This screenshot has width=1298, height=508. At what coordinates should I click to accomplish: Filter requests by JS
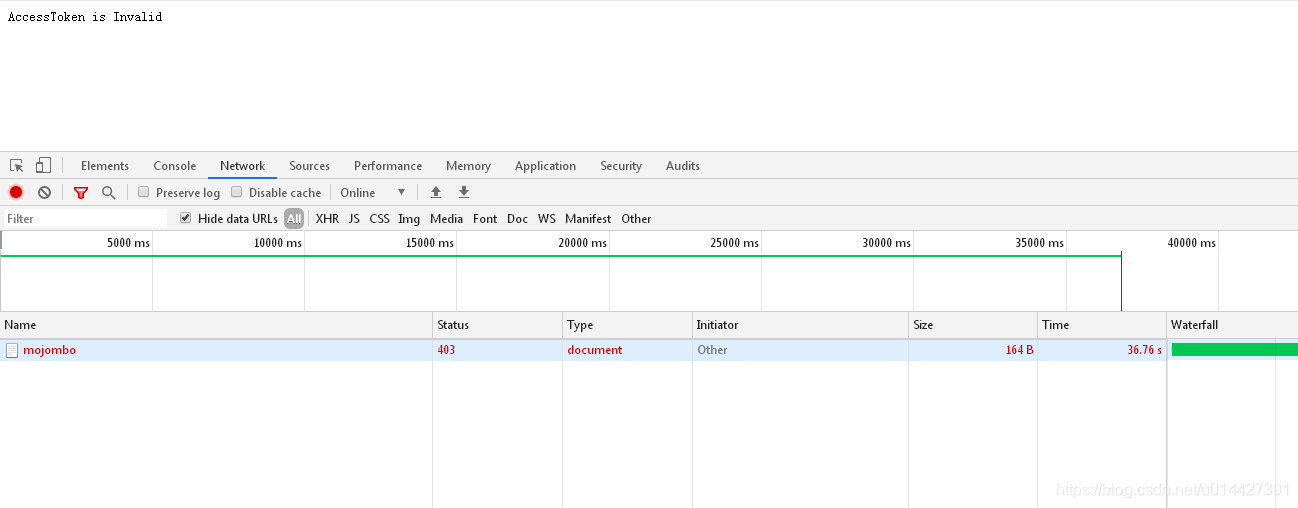pos(354,218)
